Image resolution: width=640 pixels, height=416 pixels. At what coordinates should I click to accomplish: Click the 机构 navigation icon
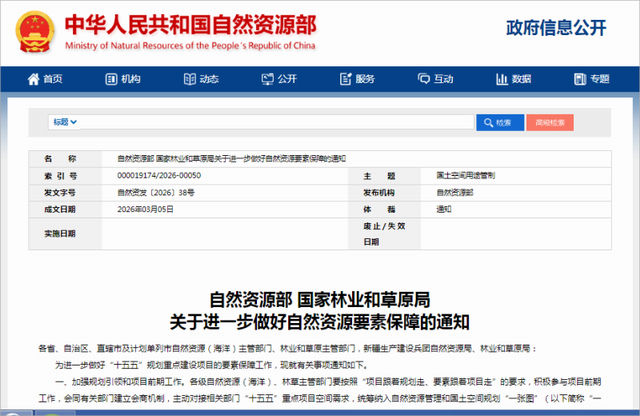coord(111,79)
